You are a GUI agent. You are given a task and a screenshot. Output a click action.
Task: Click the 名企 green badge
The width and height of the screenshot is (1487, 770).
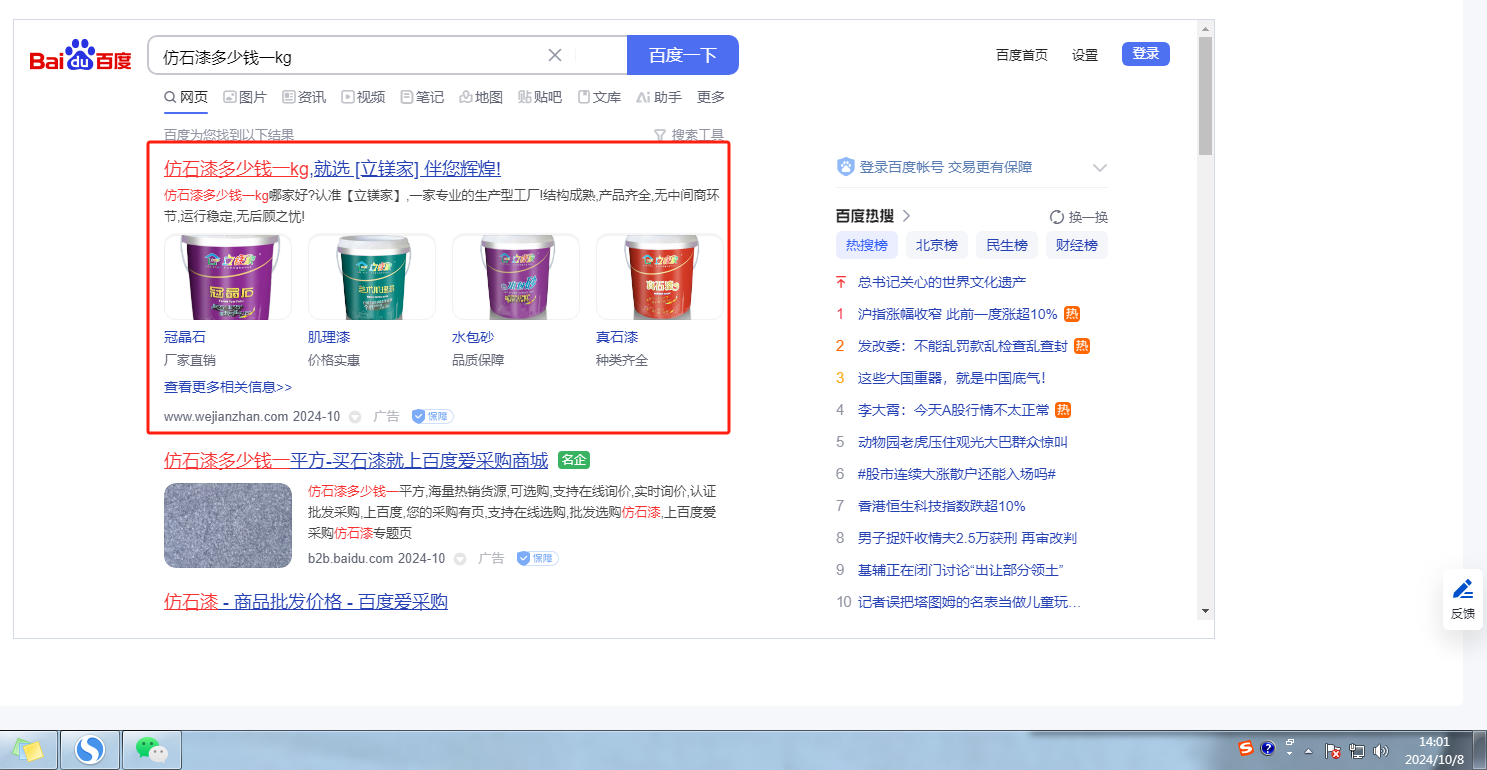574,460
